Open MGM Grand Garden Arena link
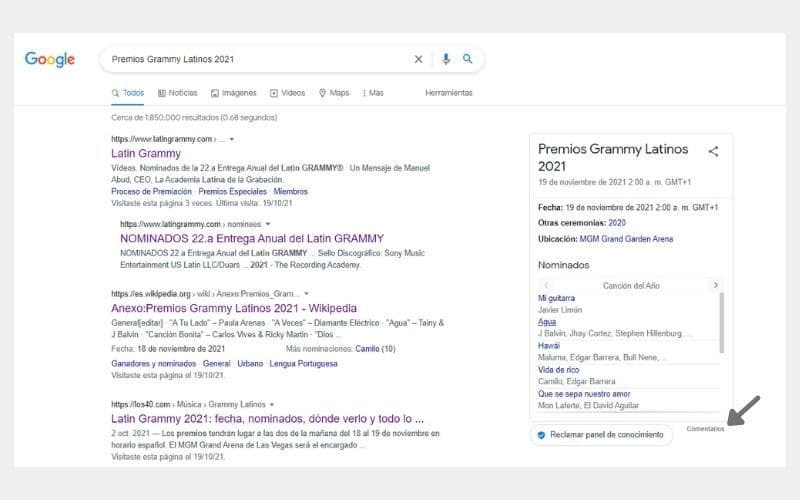Screen dimensions: 800x500 click(x=626, y=239)
